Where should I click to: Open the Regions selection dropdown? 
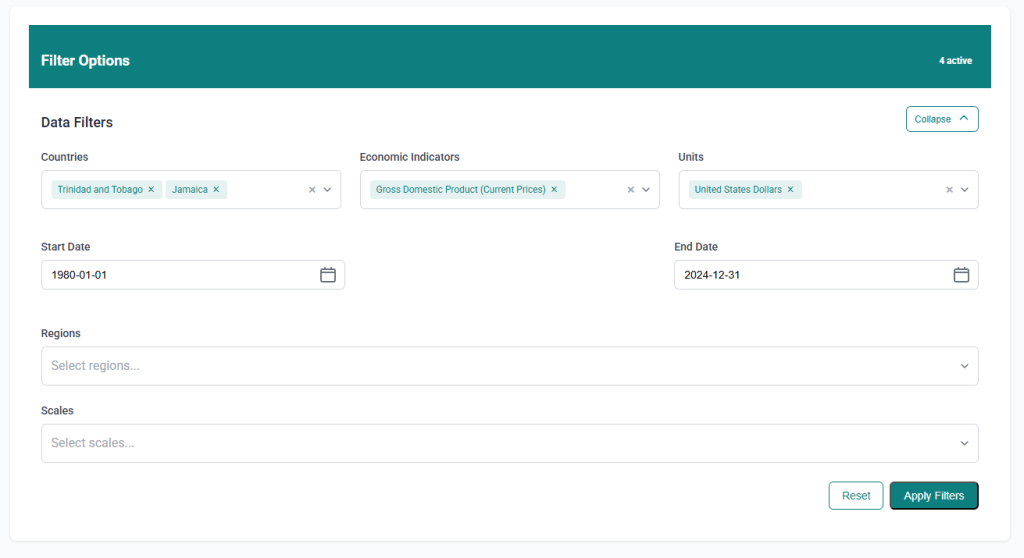pyautogui.click(x=509, y=366)
